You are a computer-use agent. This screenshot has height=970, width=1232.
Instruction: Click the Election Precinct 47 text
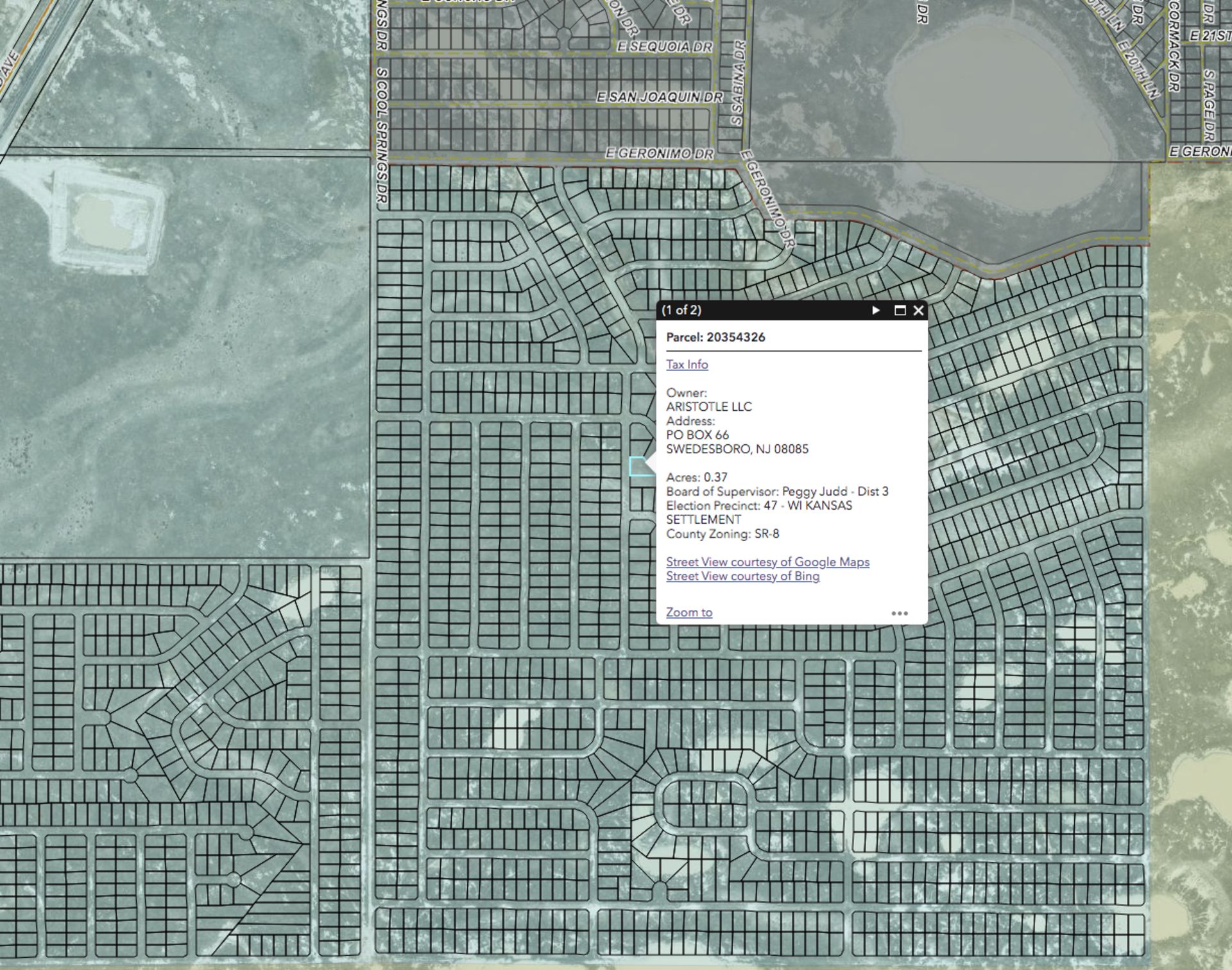point(759,512)
